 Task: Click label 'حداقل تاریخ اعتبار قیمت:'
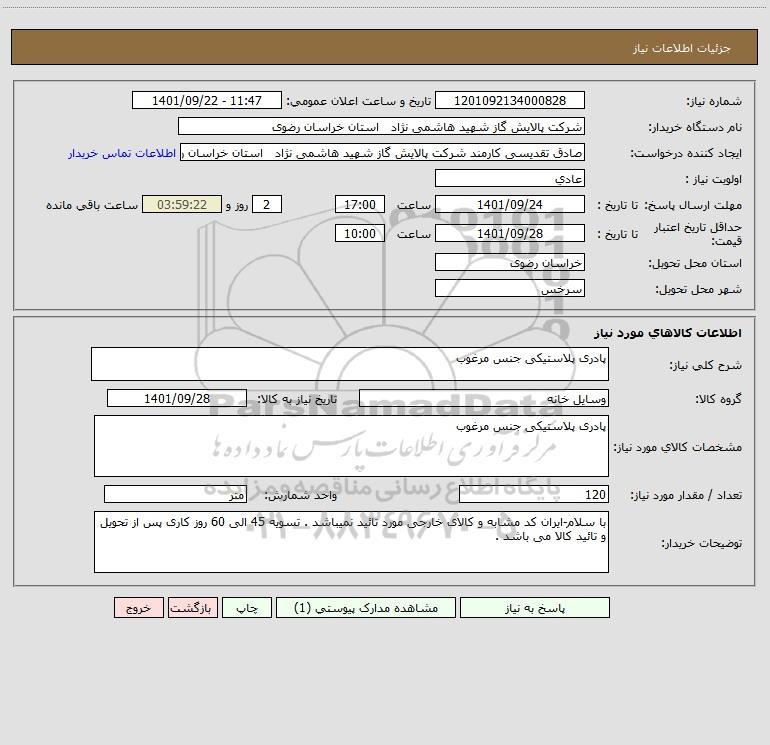[x=698, y=234]
